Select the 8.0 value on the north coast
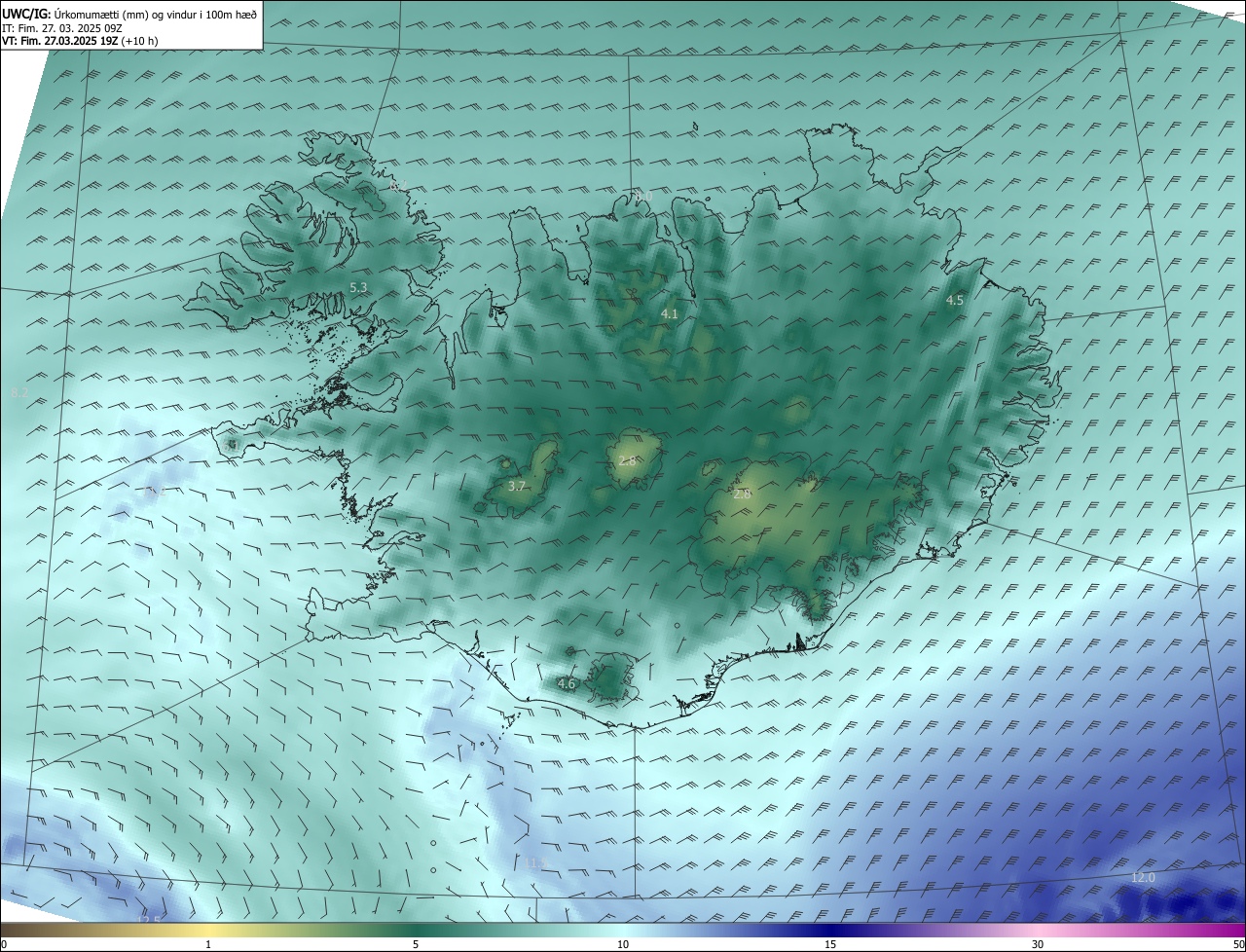1246x952 pixels. point(643,197)
